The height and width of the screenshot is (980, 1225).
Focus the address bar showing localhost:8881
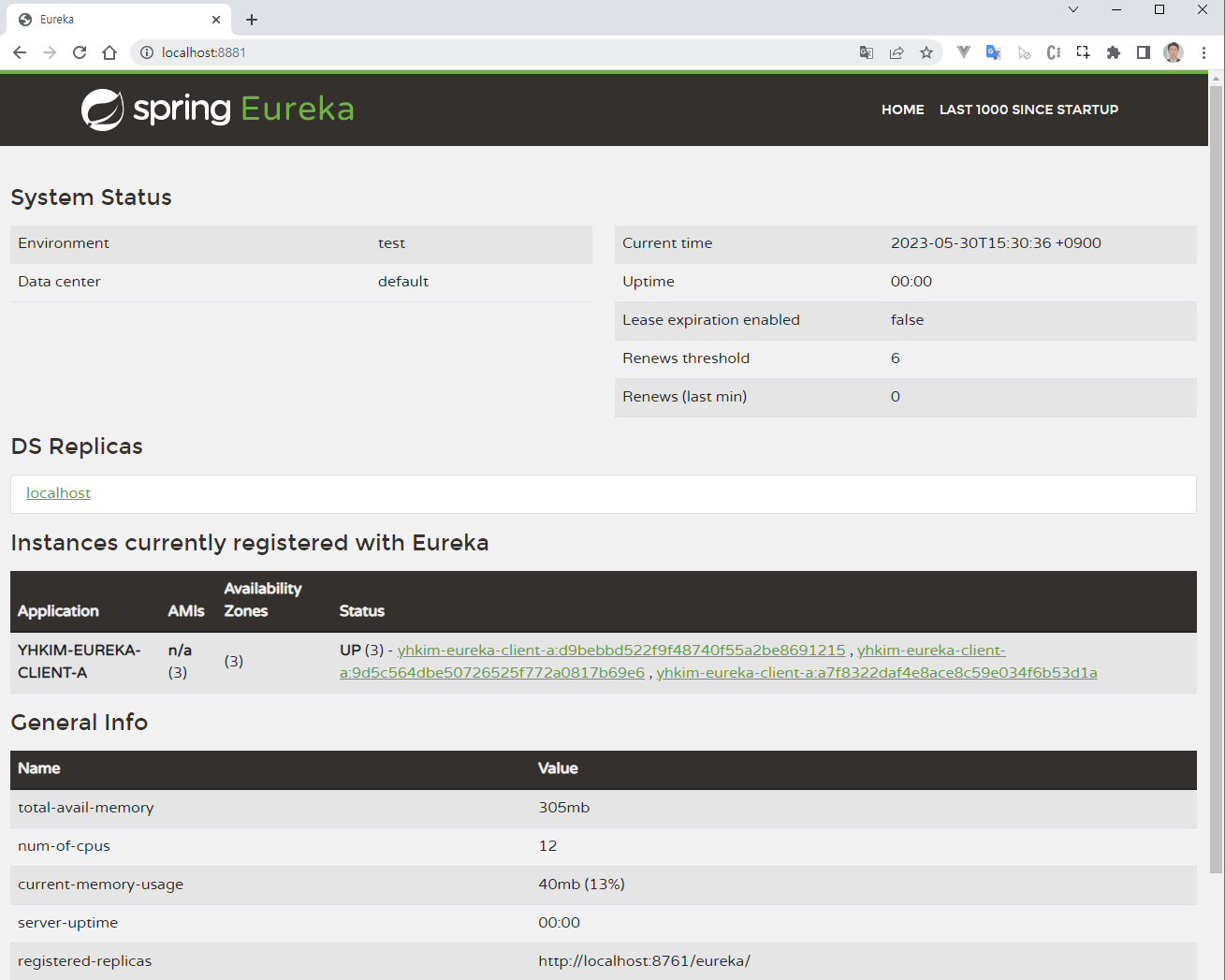[x=505, y=52]
